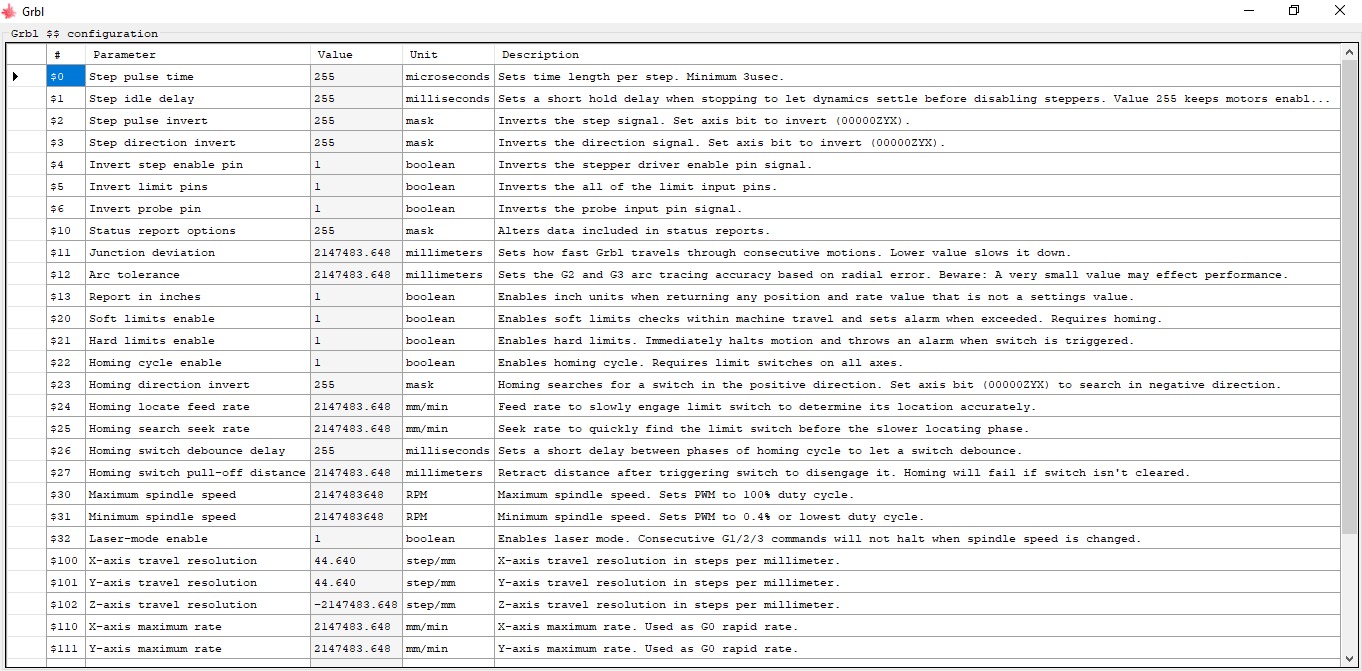
Task: Edit Z-axis travel resolution value
Action: (x=356, y=605)
